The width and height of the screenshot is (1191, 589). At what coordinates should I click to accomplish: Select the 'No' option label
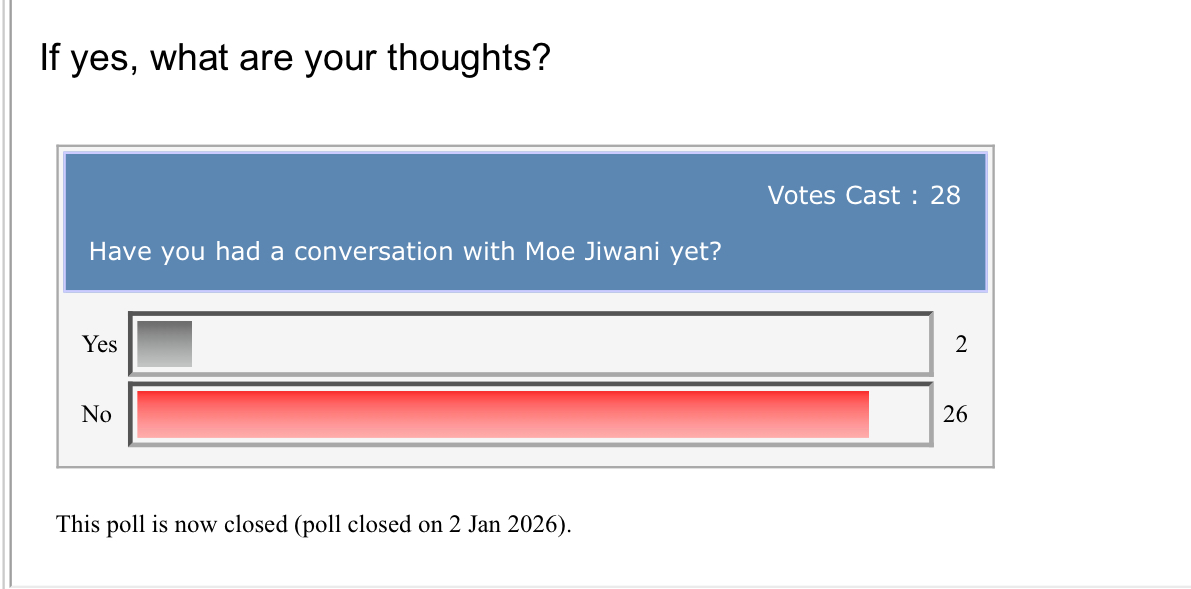click(97, 414)
